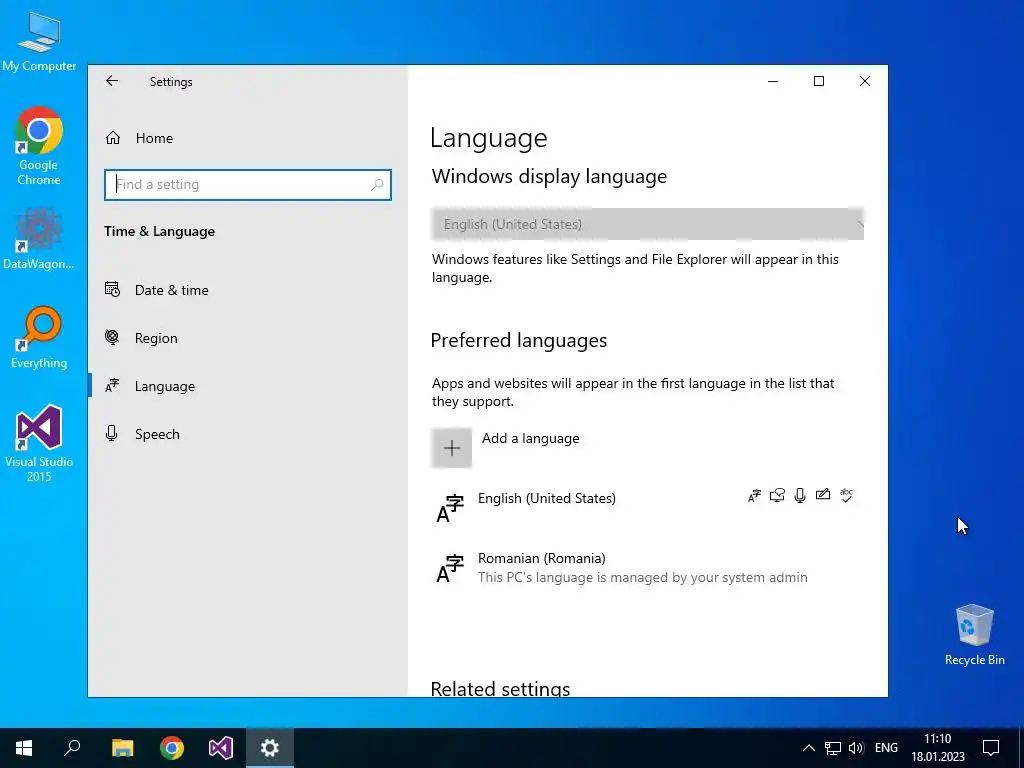Click the Speech microphone icon in sidebar
This screenshot has width=1024, height=768.
112,434
